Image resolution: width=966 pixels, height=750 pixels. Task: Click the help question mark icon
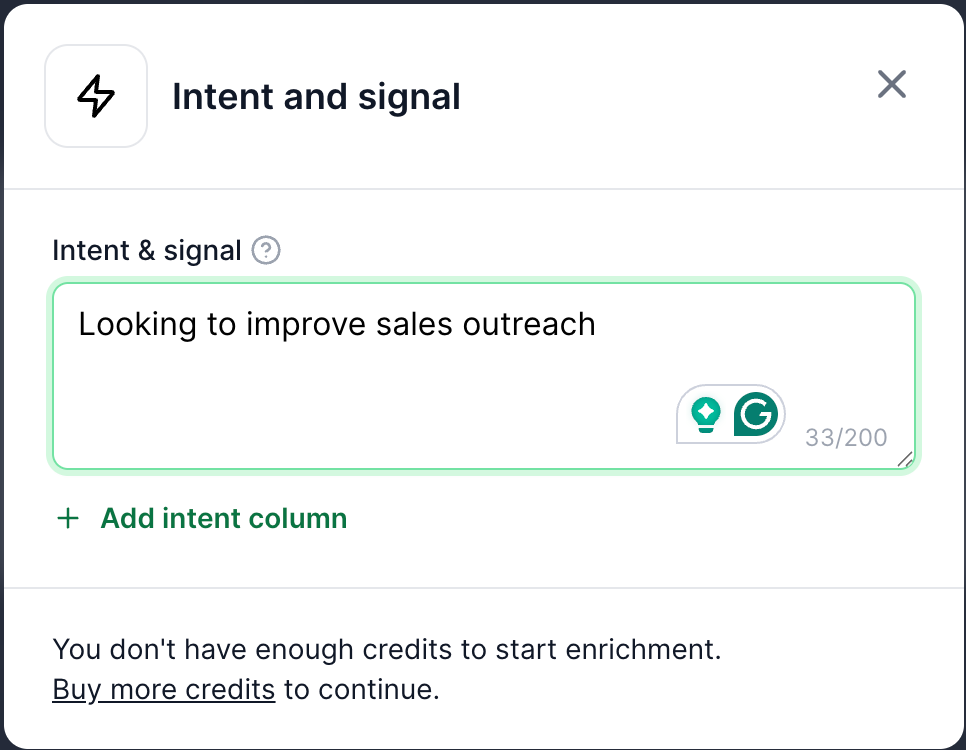(x=266, y=250)
